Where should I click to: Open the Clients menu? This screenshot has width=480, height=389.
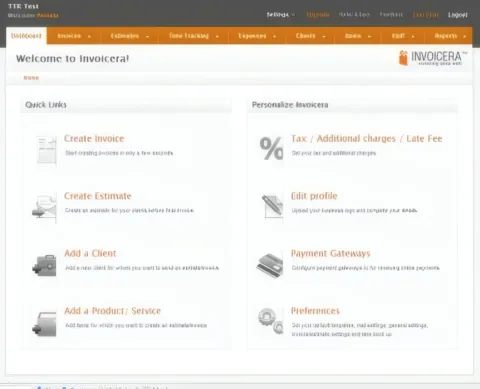(310, 36)
